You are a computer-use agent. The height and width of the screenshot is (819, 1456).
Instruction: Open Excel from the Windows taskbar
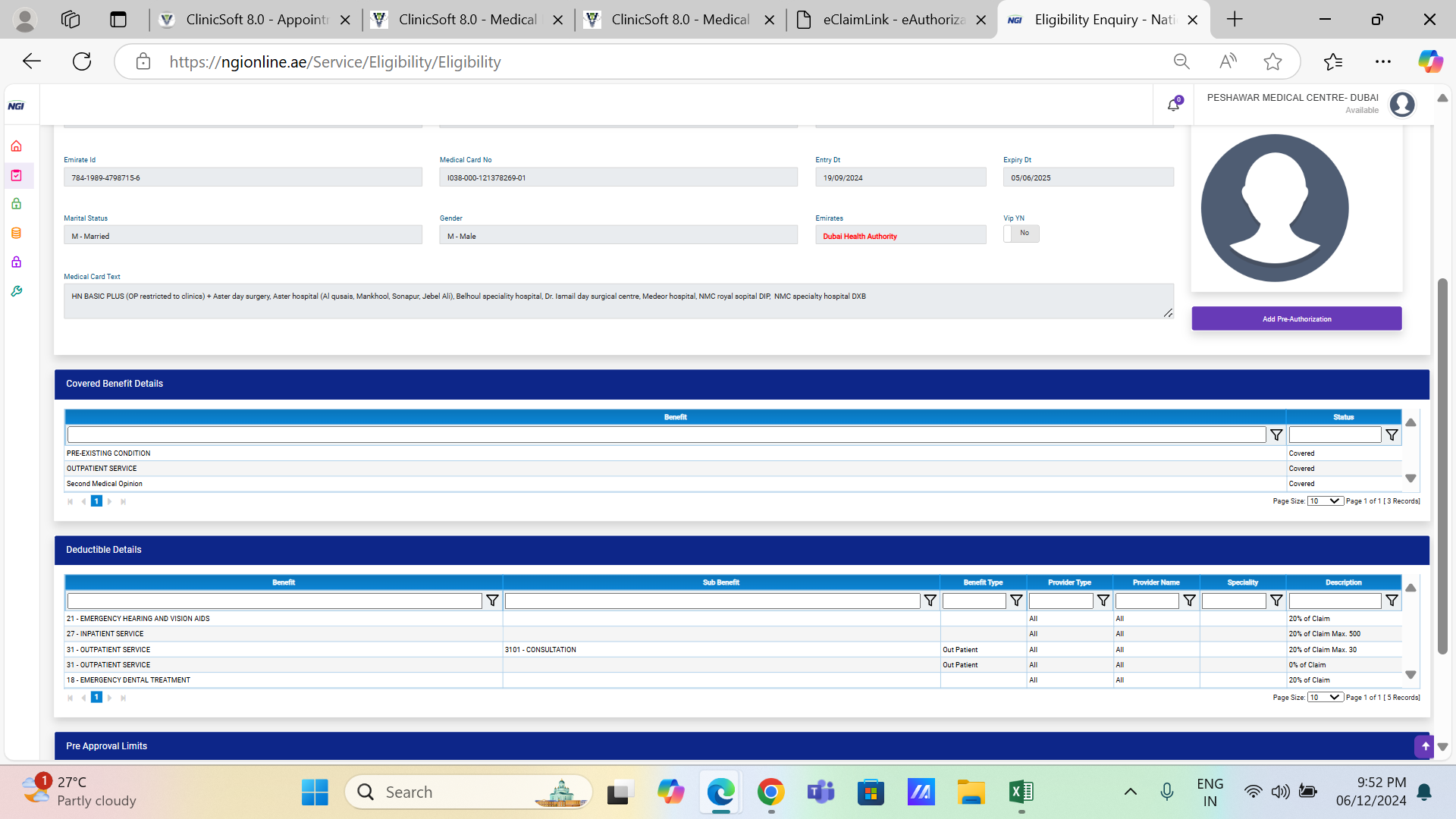click(x=1021, y=792)
